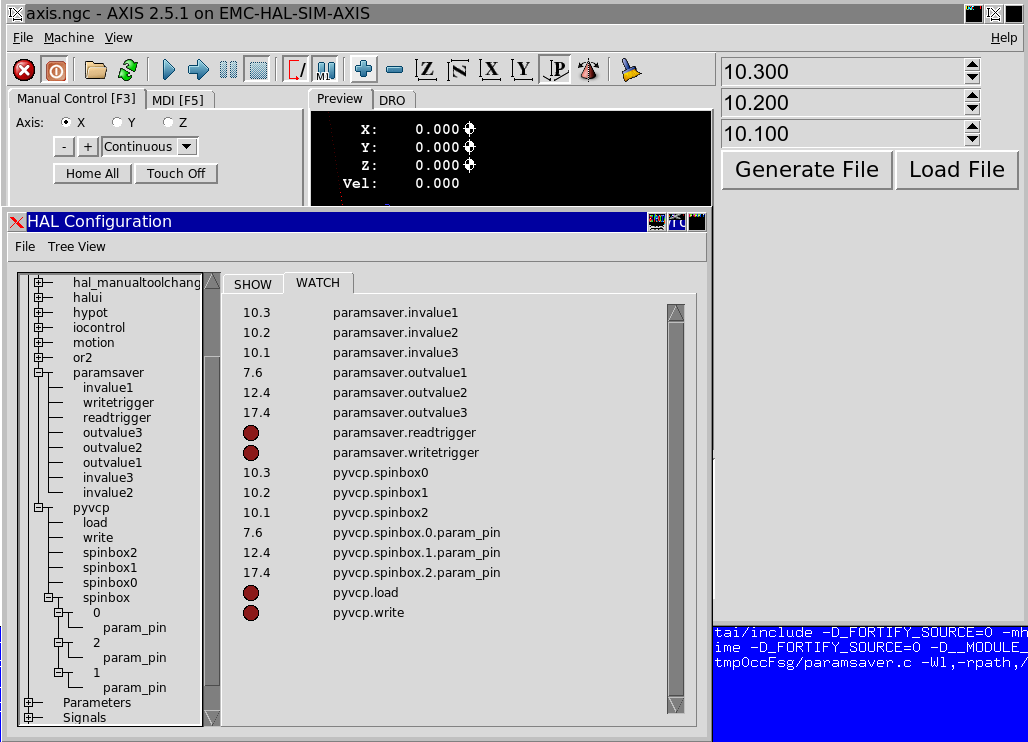This screenshot has height=742, width=1028.
Task: Select outvalue3 in the HAL tree
Action: coord(112,433)
